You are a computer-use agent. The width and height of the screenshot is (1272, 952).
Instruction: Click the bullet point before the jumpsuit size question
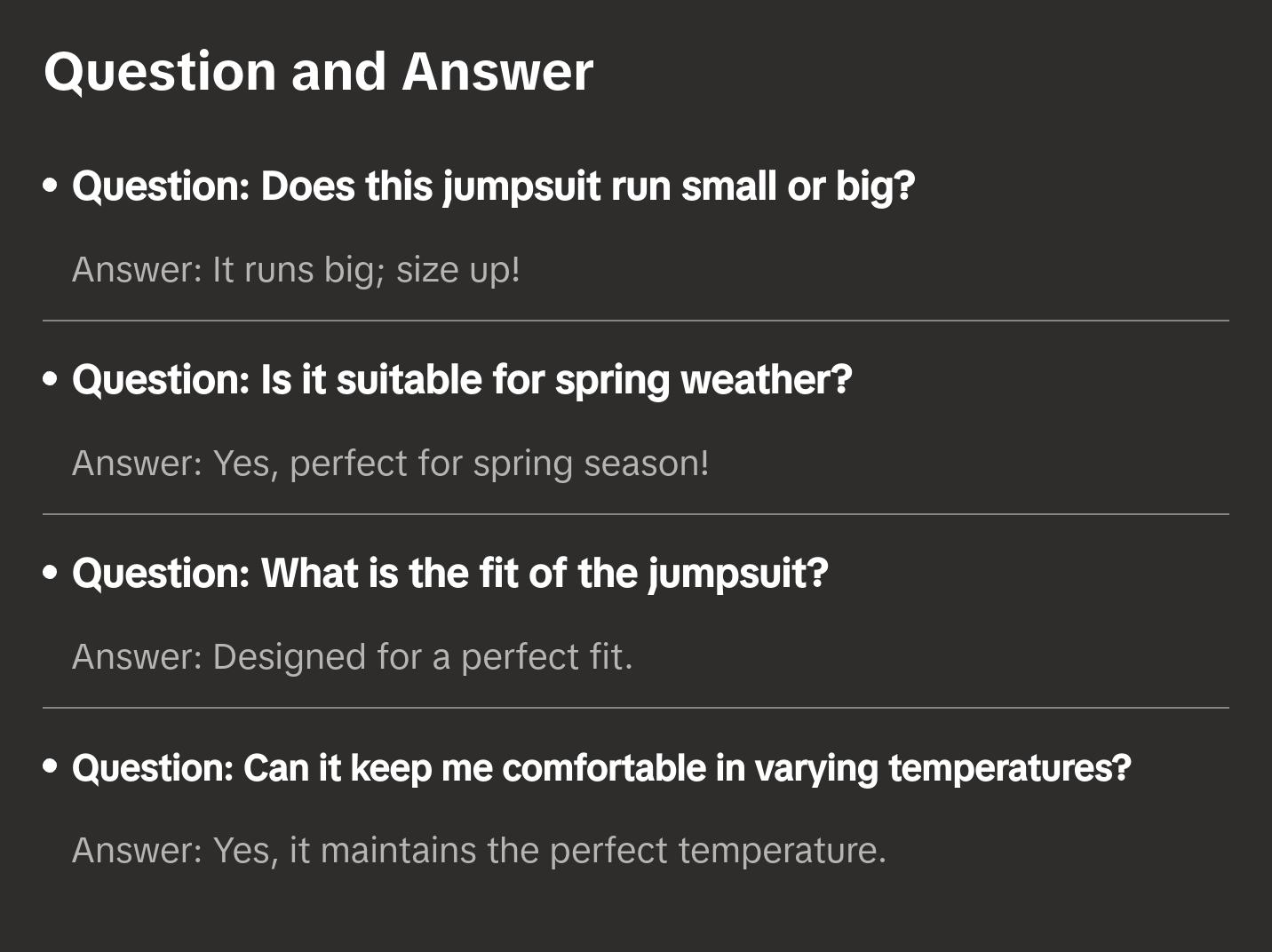[51, 186]
